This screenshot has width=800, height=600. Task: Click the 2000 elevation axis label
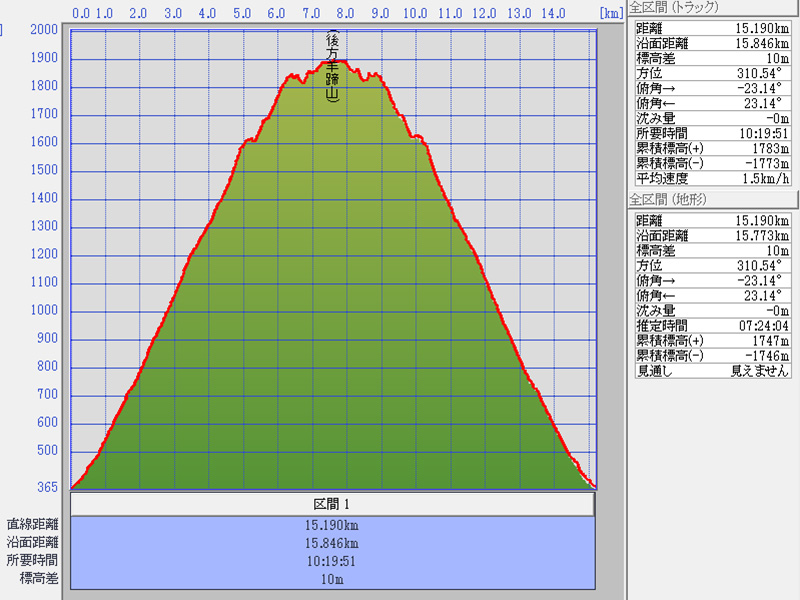point(43,30)
